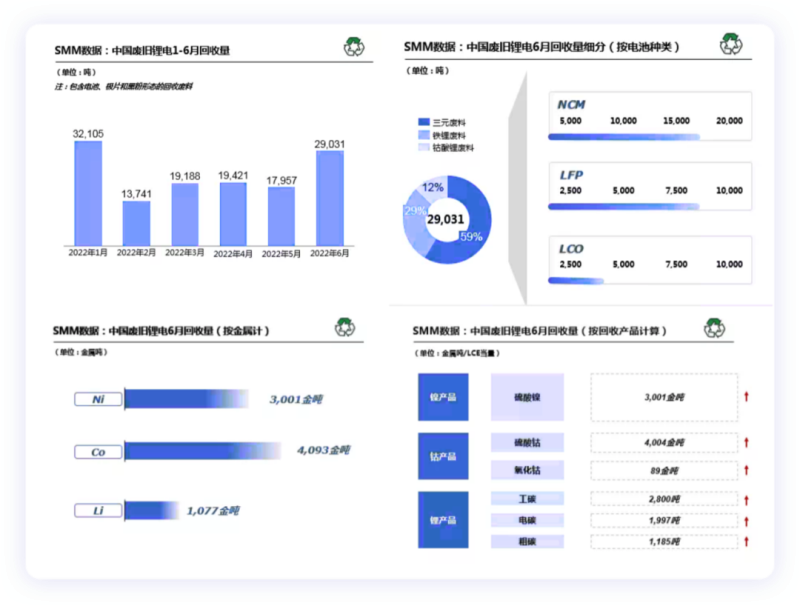
Task: Click the 硫酸钴 product label
Action: 526,442
